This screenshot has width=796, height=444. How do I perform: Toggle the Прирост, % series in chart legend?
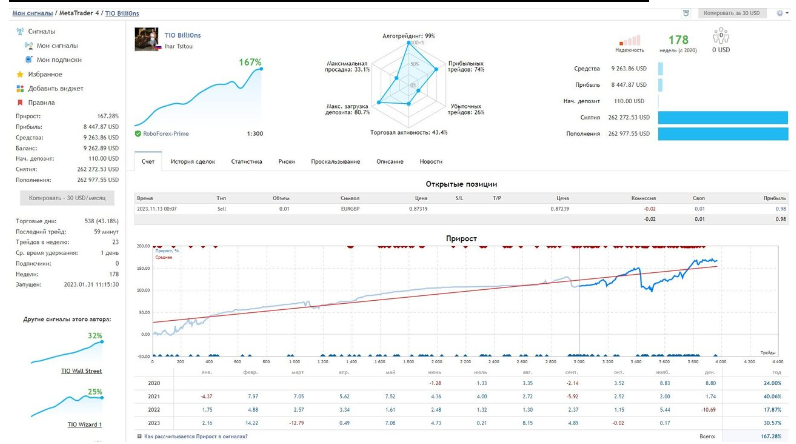(167, 251)
